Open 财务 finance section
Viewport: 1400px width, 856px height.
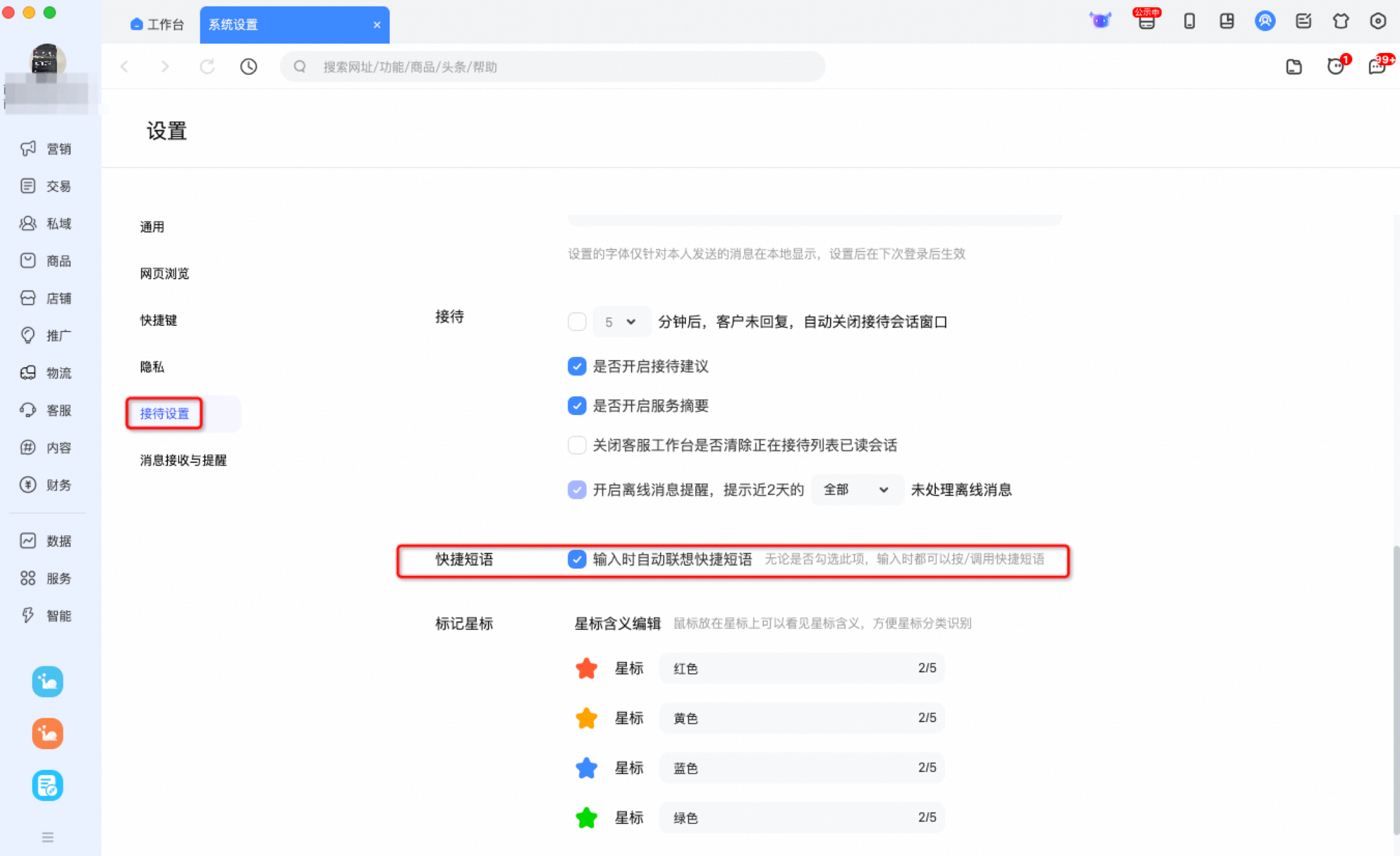point(46,485)
